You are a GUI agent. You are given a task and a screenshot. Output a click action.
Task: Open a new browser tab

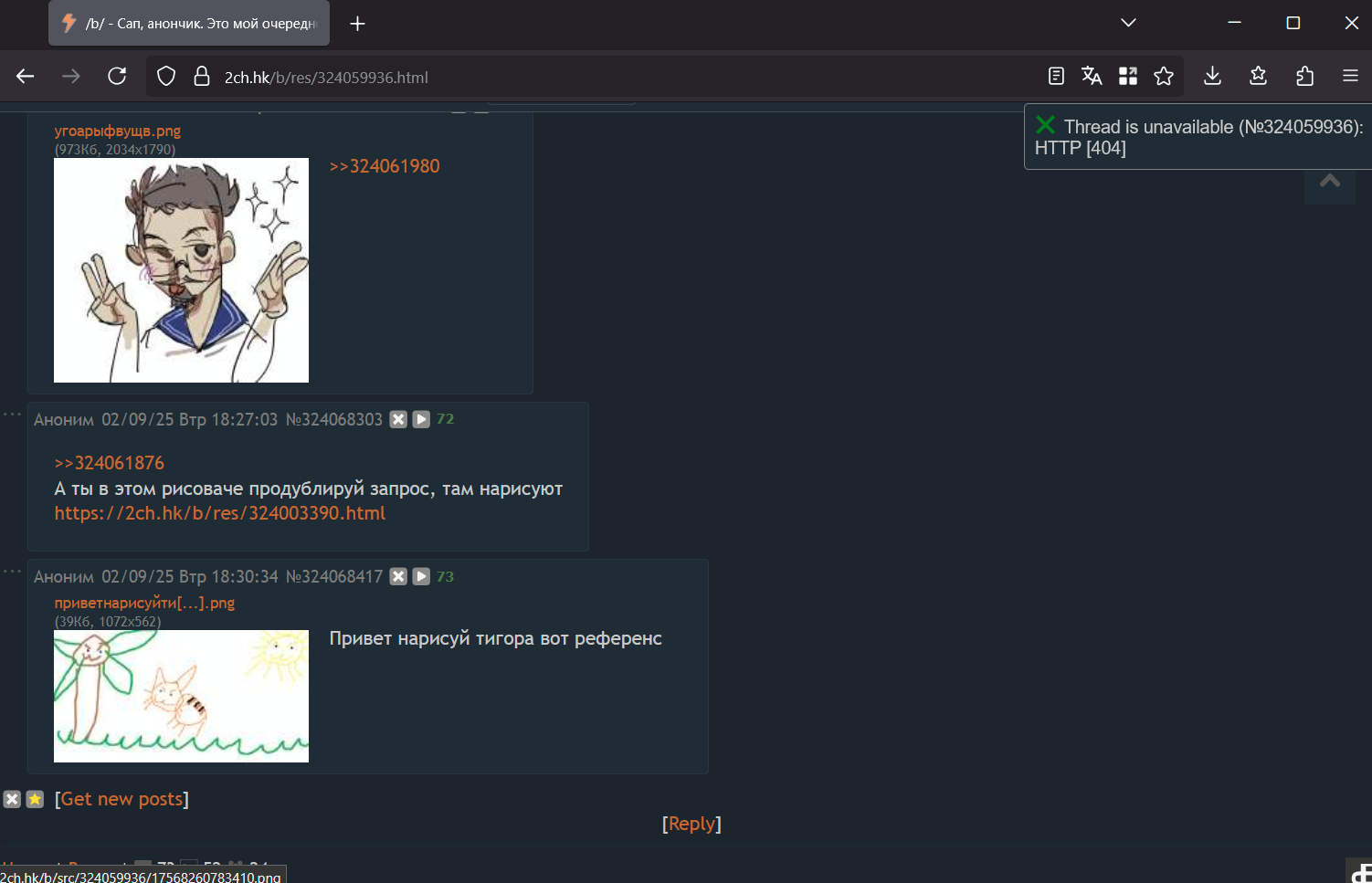(358, 24)
